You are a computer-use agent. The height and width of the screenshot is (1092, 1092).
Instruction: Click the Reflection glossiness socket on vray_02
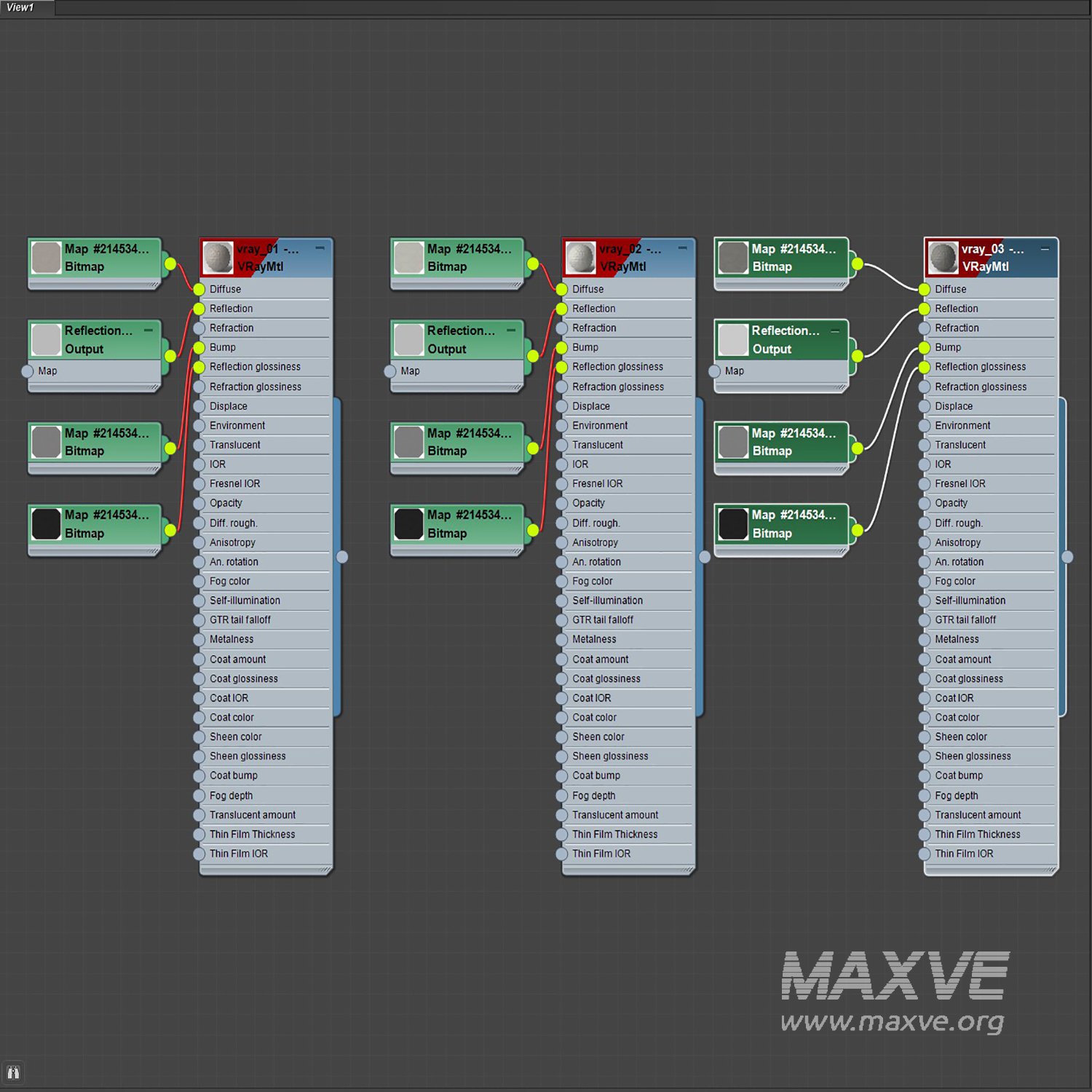tap(561, 367)
